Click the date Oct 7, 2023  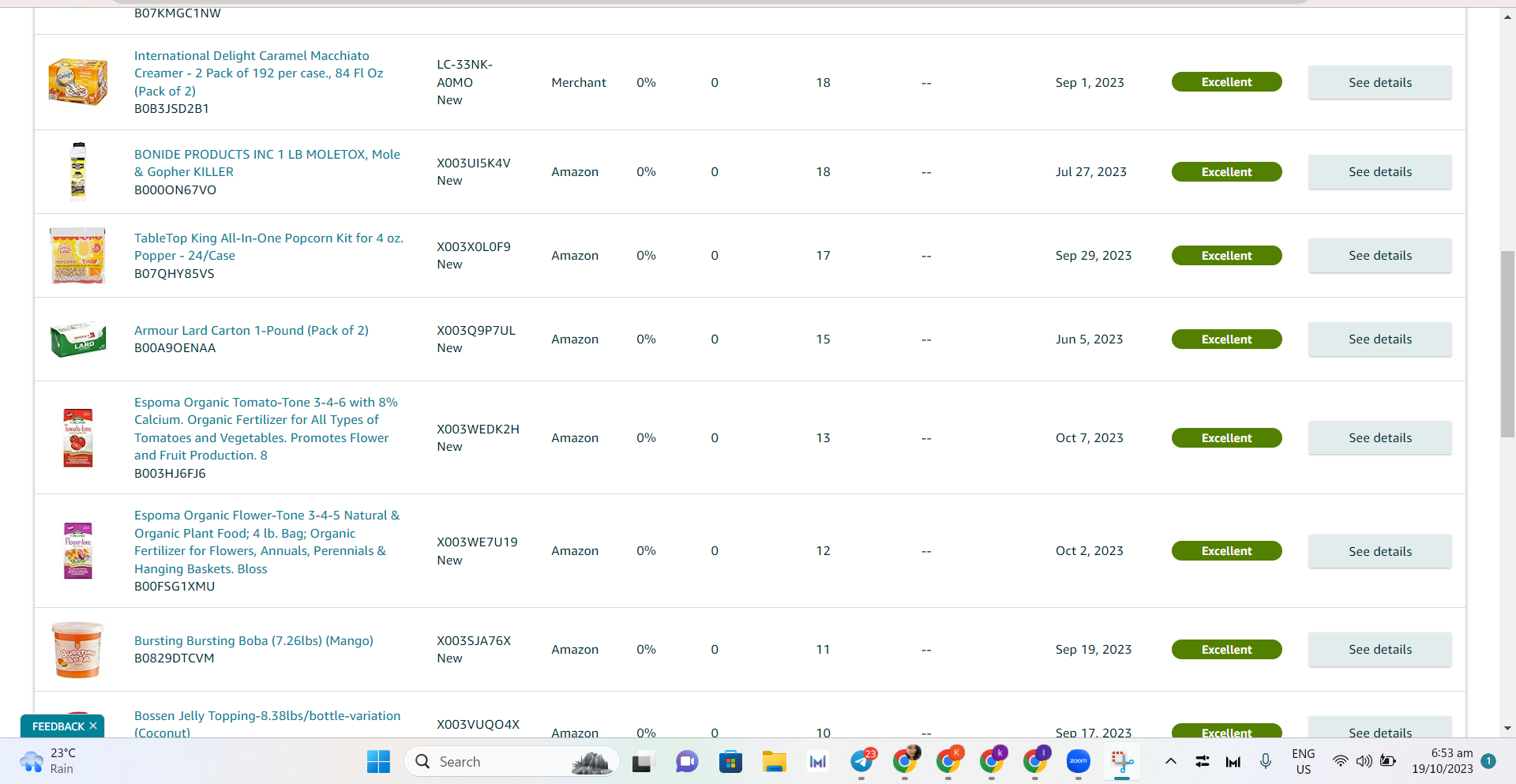click(x=1090, y=437)
